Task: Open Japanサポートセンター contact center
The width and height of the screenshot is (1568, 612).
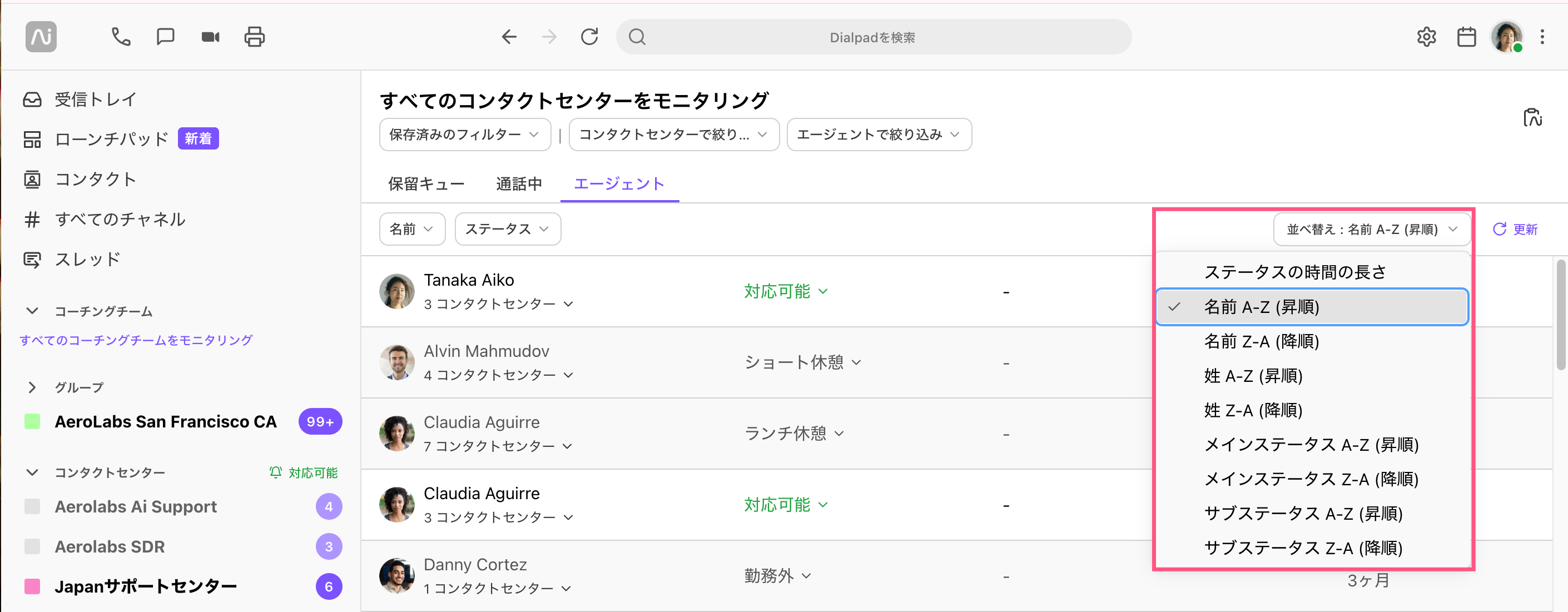Action: click(x=146, y=586)
